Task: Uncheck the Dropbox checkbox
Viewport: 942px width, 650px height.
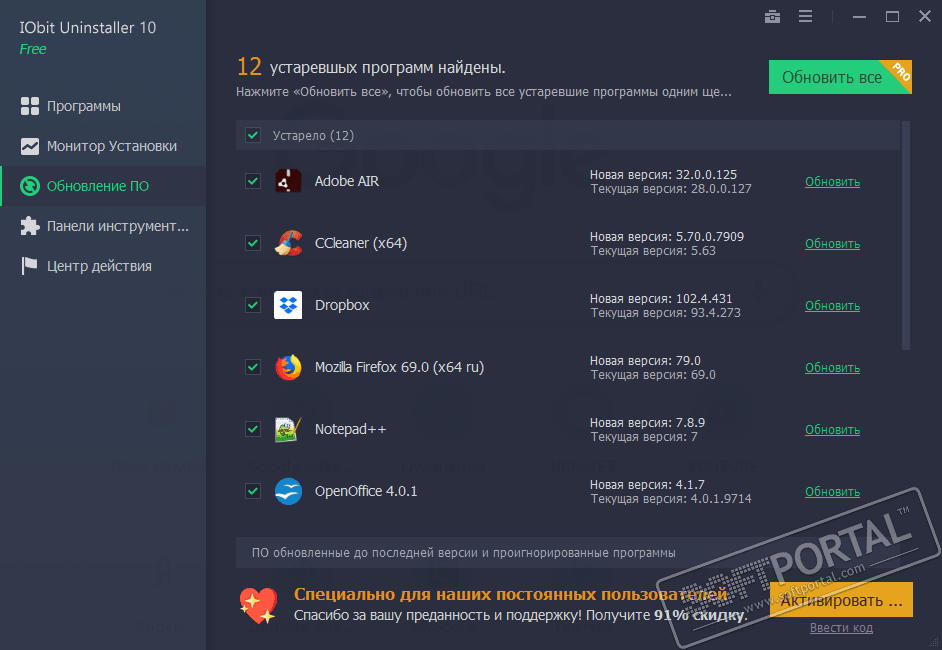Action: pyautogui.click(x=253, y=305)
